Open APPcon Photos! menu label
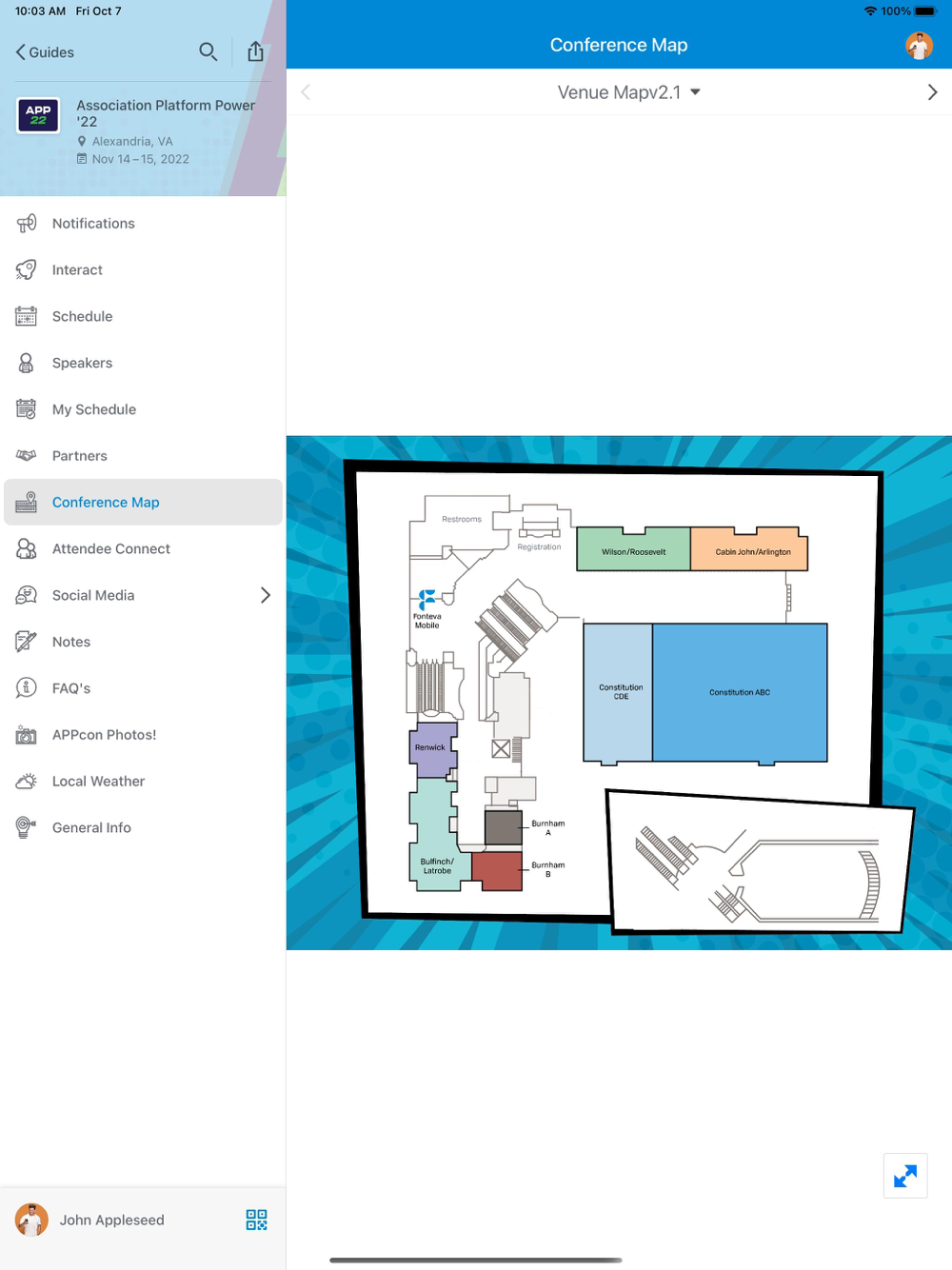Screen dimensions: 952x1270 pyautogui.click(x=104, y=734)
